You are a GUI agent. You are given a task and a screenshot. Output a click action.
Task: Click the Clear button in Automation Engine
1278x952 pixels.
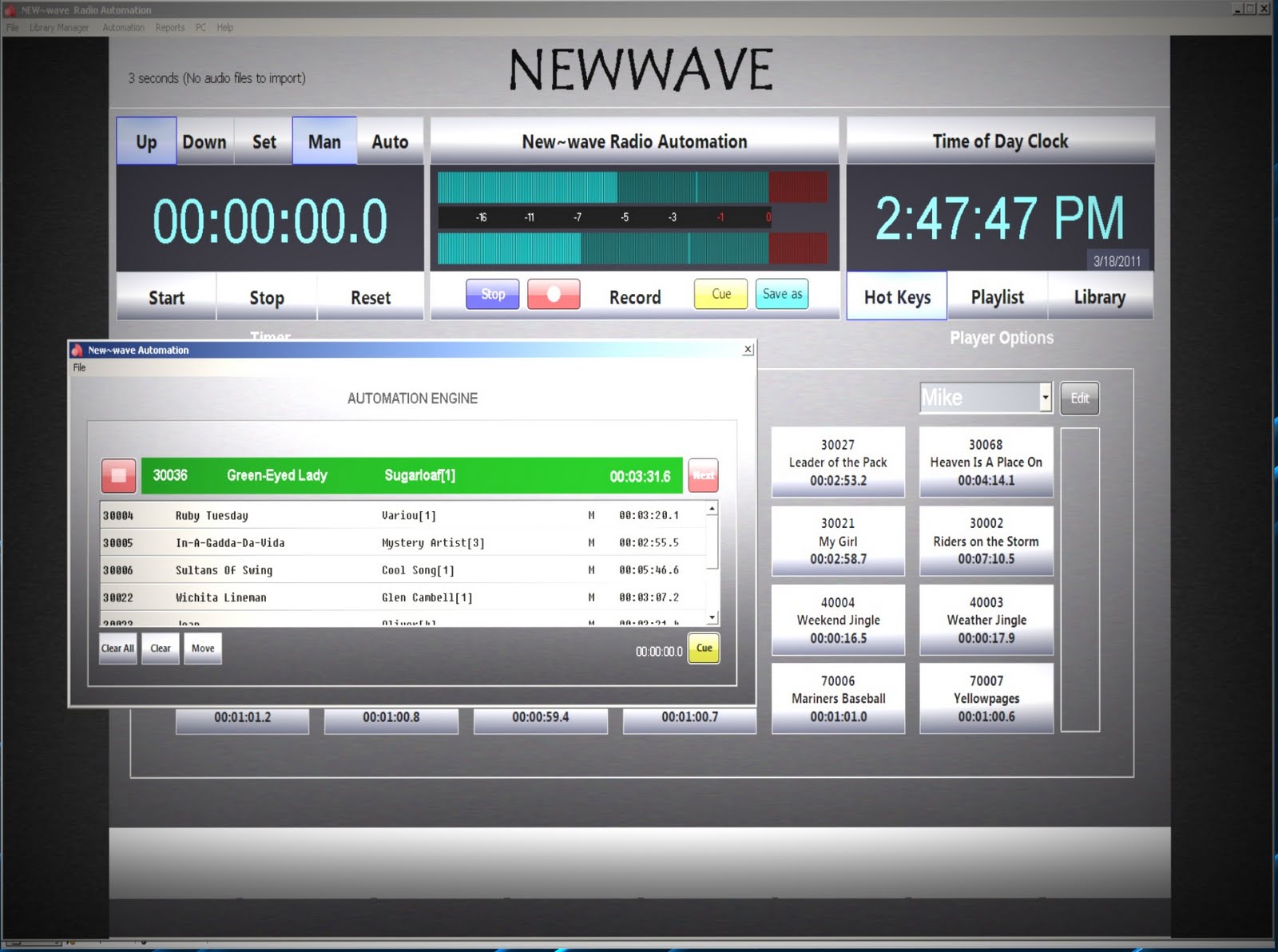pyautogui.click(x=161, y=648)
